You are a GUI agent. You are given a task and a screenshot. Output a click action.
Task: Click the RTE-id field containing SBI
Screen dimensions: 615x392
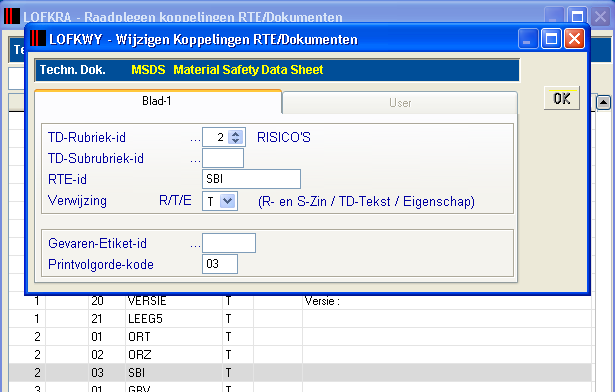(x=251, y=179)
